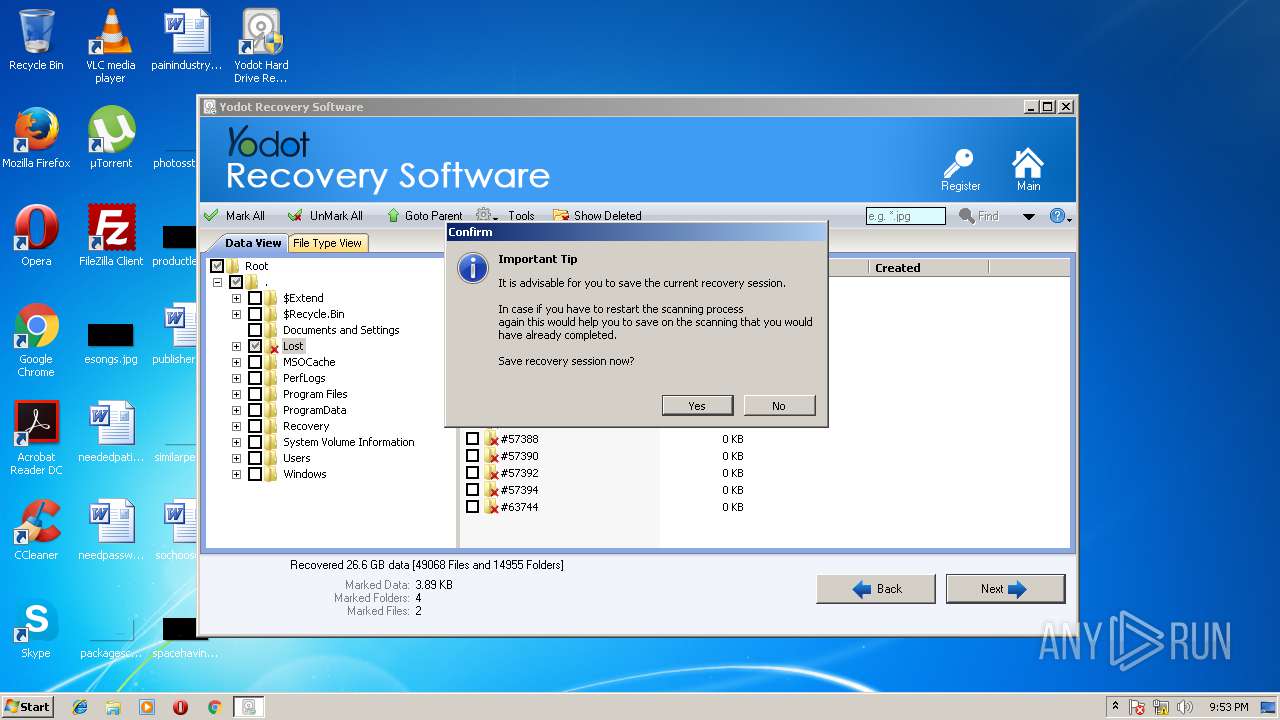Image resolution: width=1280 pixels, height=720 pixels.
Task: Toggle checkbox for #63744
Action: 473,507
